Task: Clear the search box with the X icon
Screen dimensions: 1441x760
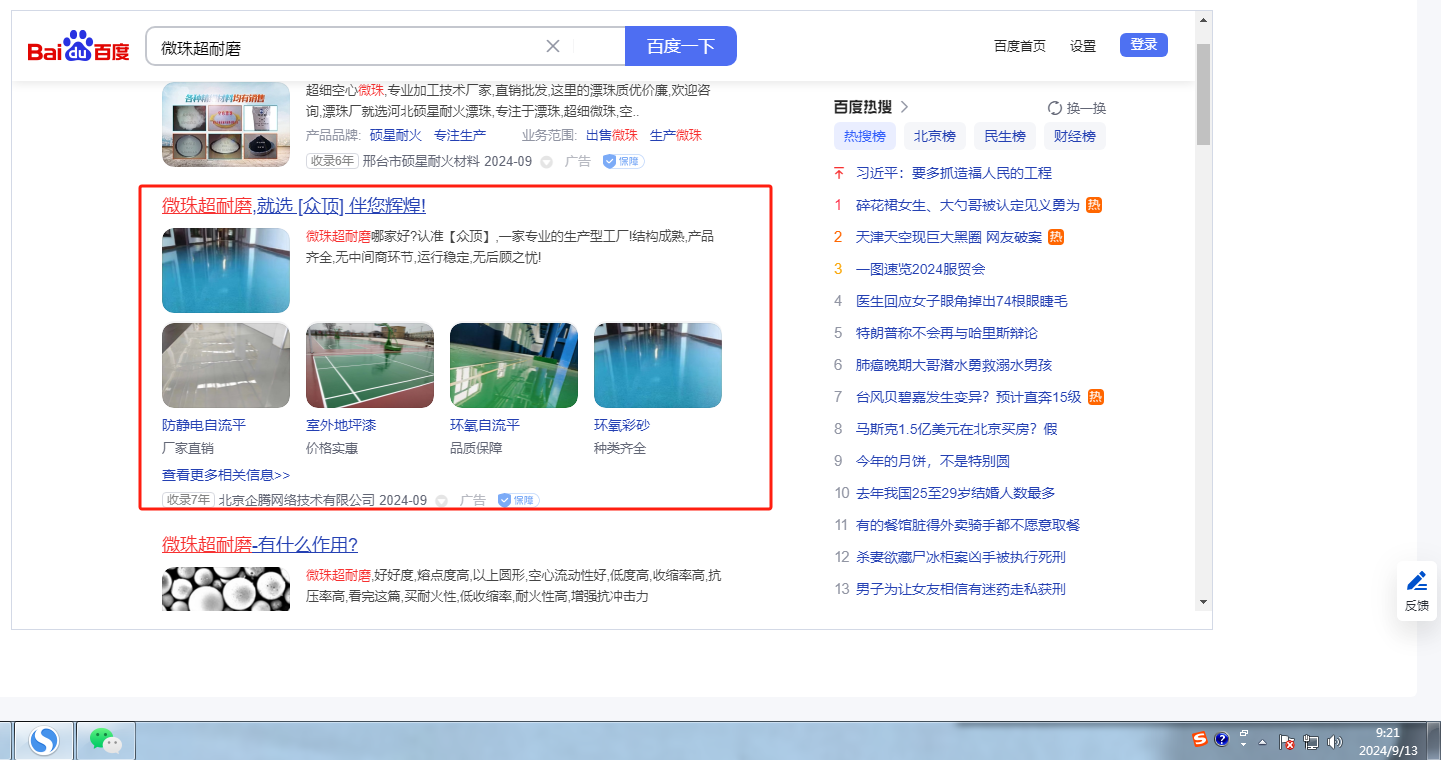Action: (553, 46)
